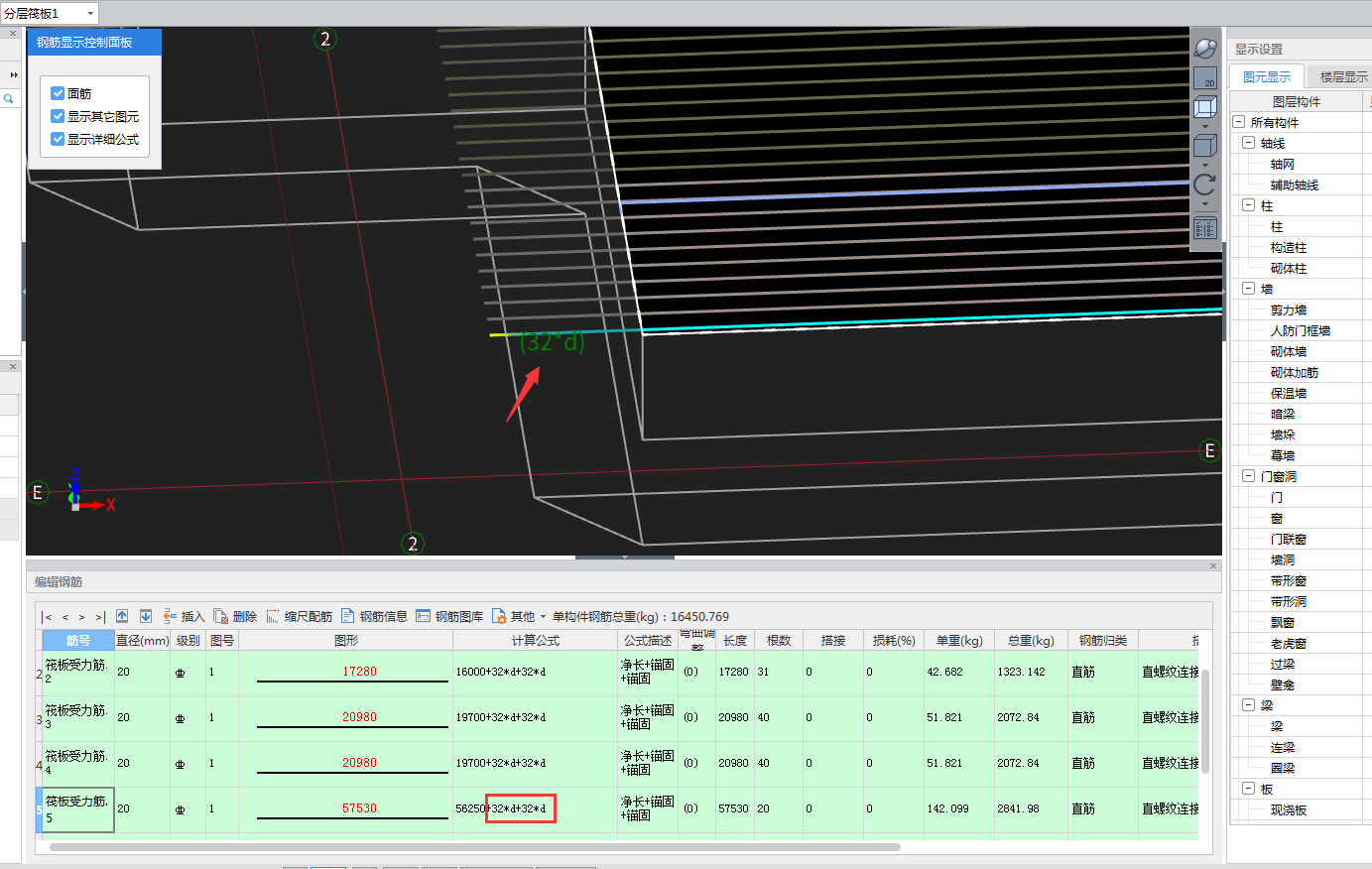Open the display settings checklist icon
This screenshot has width=1372, height=869.
coord(1205,228)
